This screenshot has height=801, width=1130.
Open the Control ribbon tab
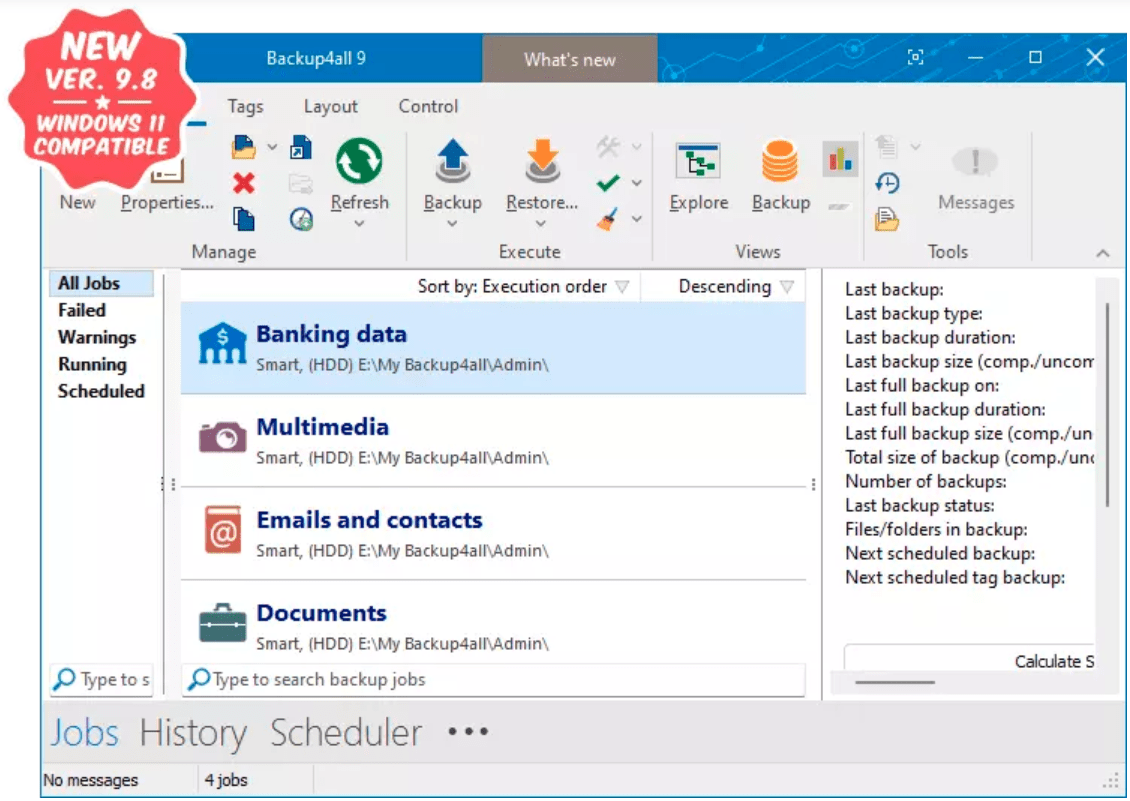428,107
